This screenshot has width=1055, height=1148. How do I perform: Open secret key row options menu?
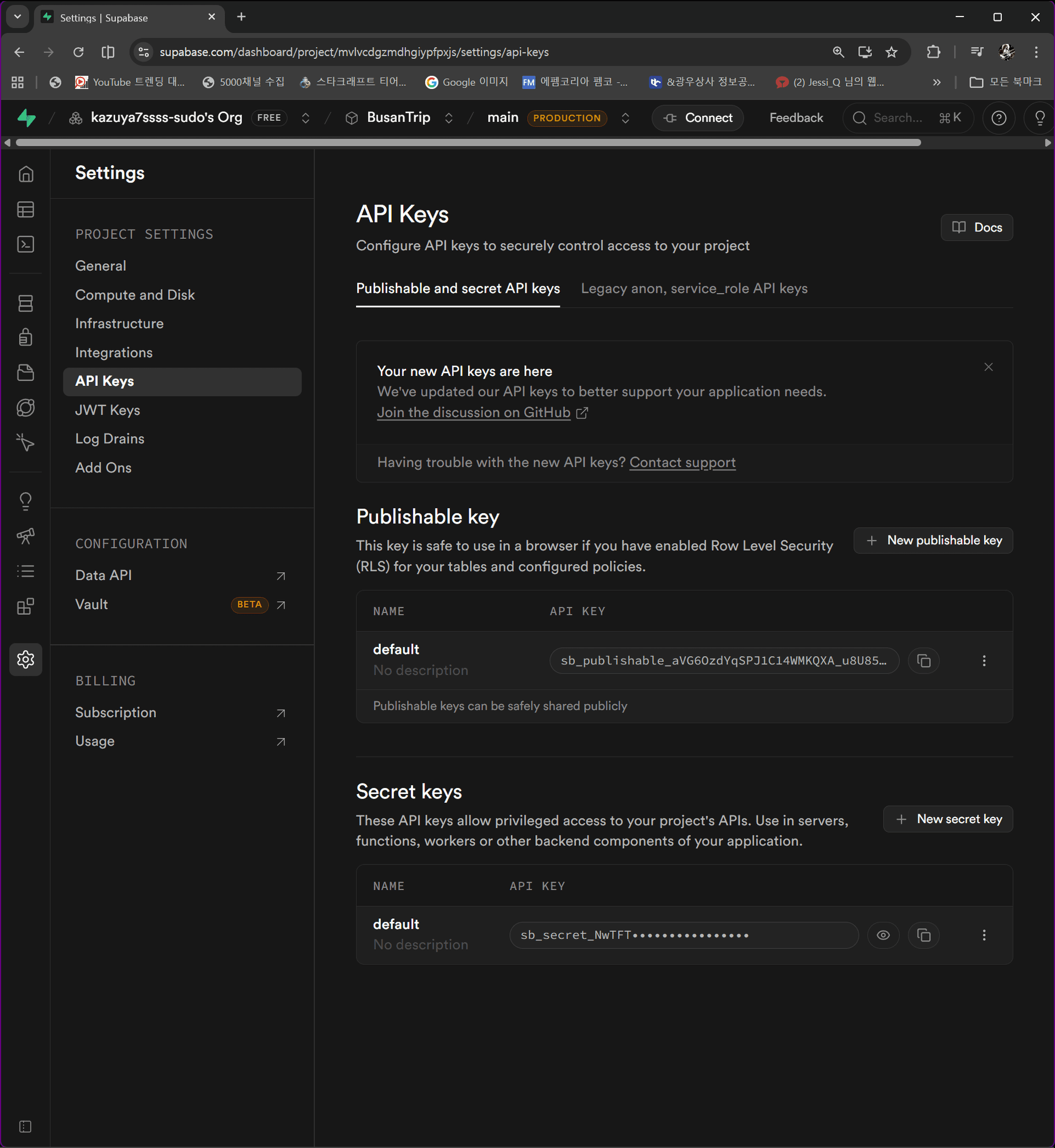[x=984, y=935]
